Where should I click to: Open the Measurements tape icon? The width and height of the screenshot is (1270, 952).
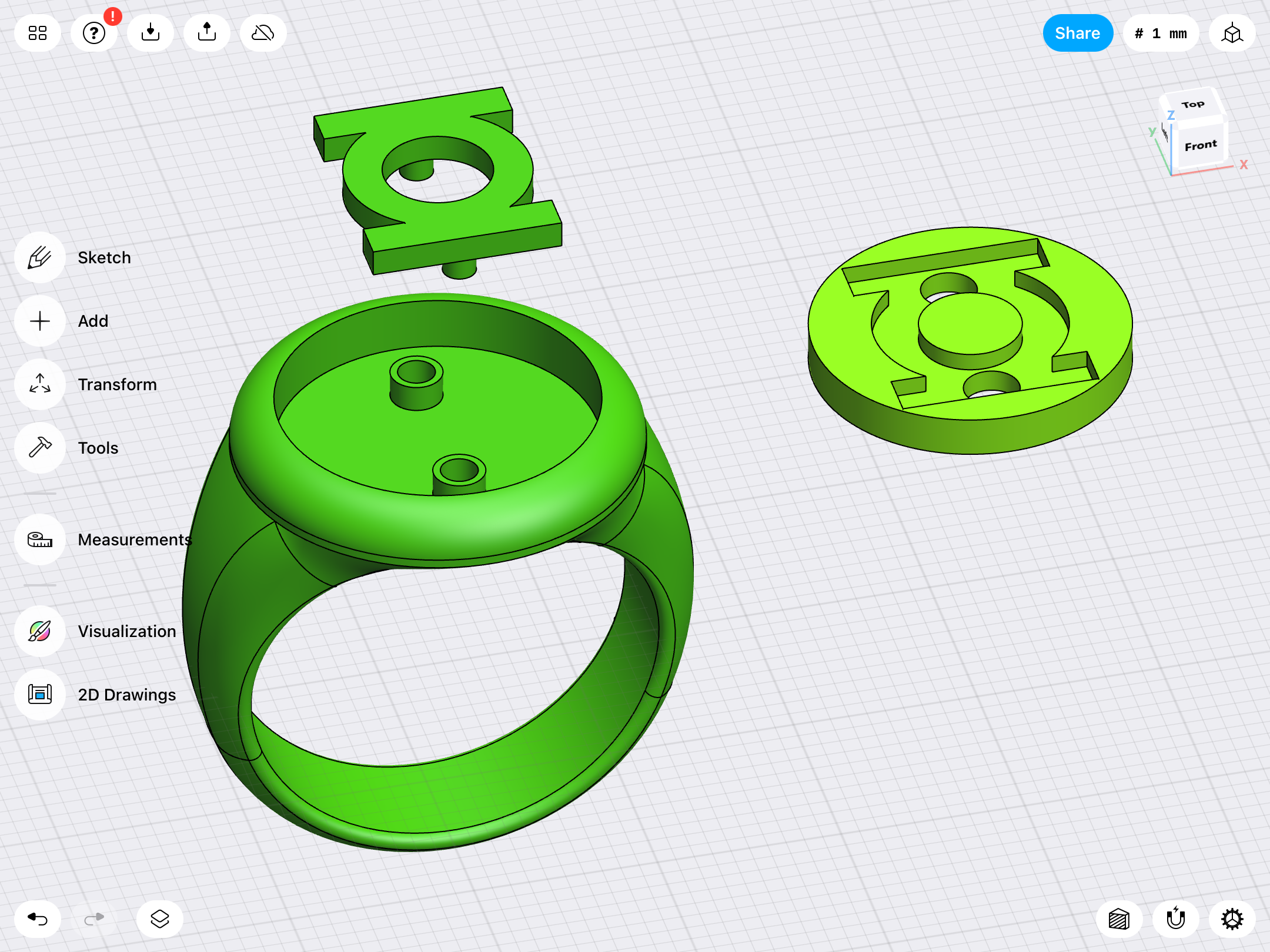pos(40,539)
